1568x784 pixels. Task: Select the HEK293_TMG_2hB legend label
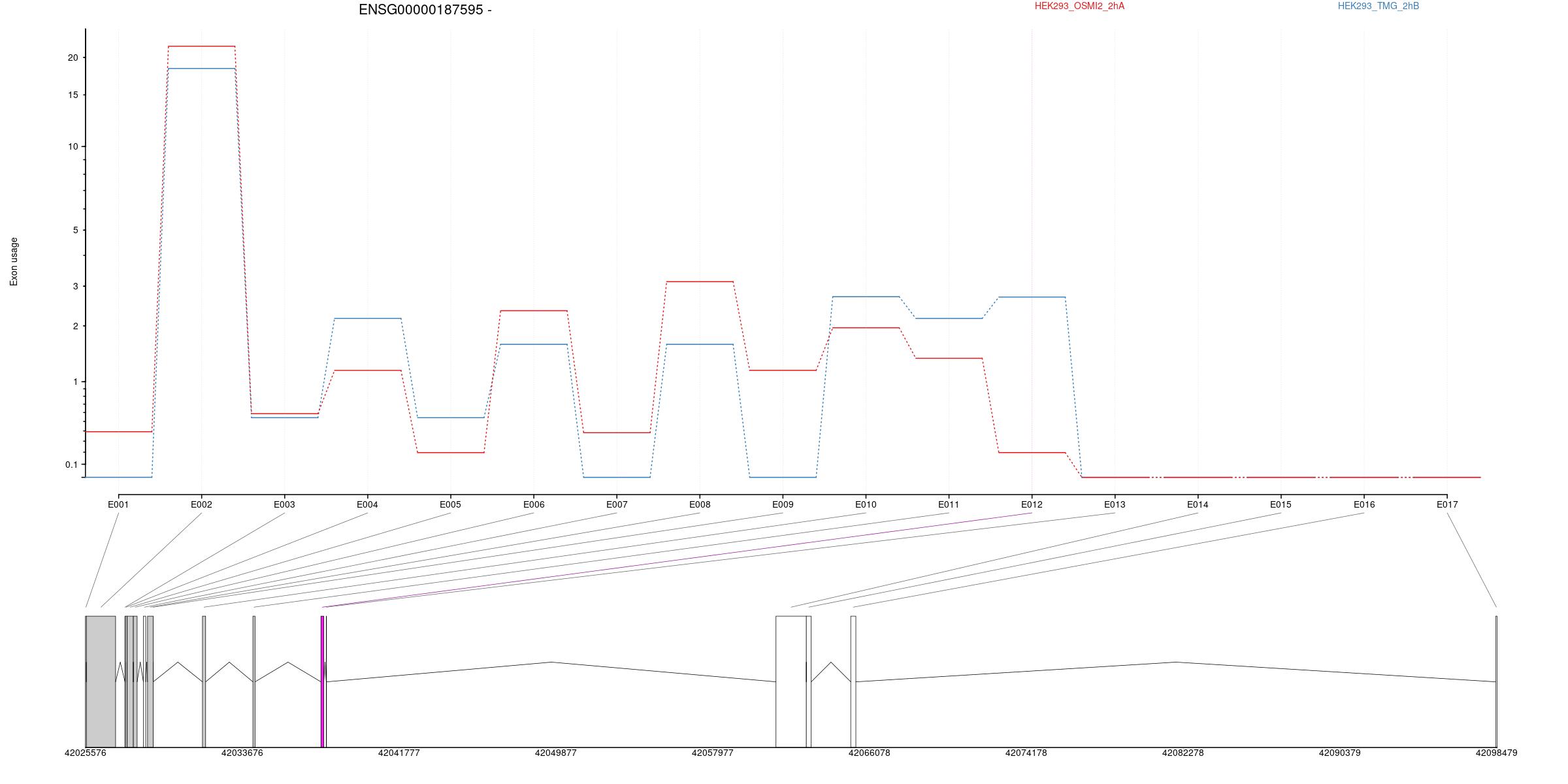coord(1379,6)
